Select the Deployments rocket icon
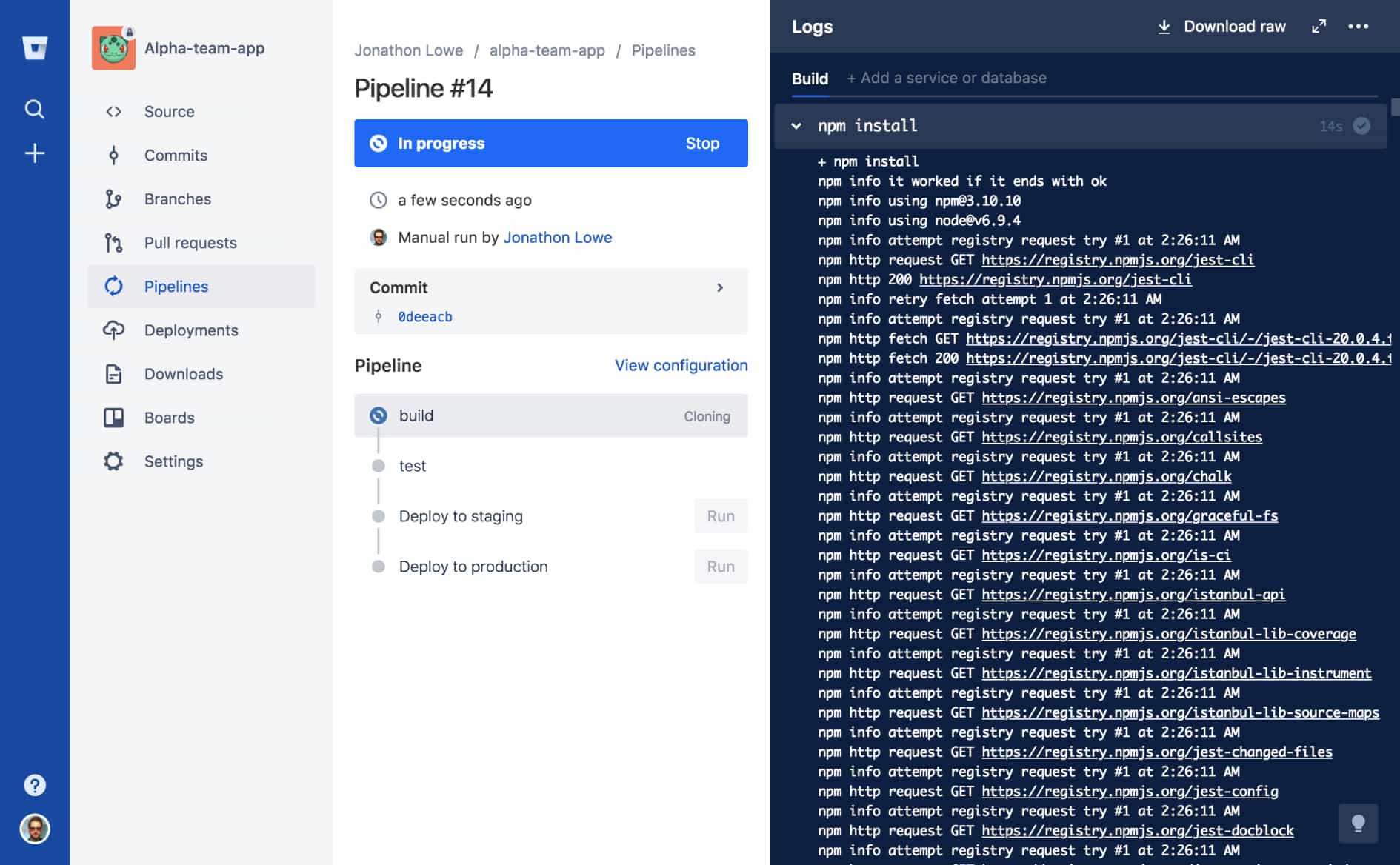Screen dimensions: 1400x865 pyautogui.click(x=113, y=330)
